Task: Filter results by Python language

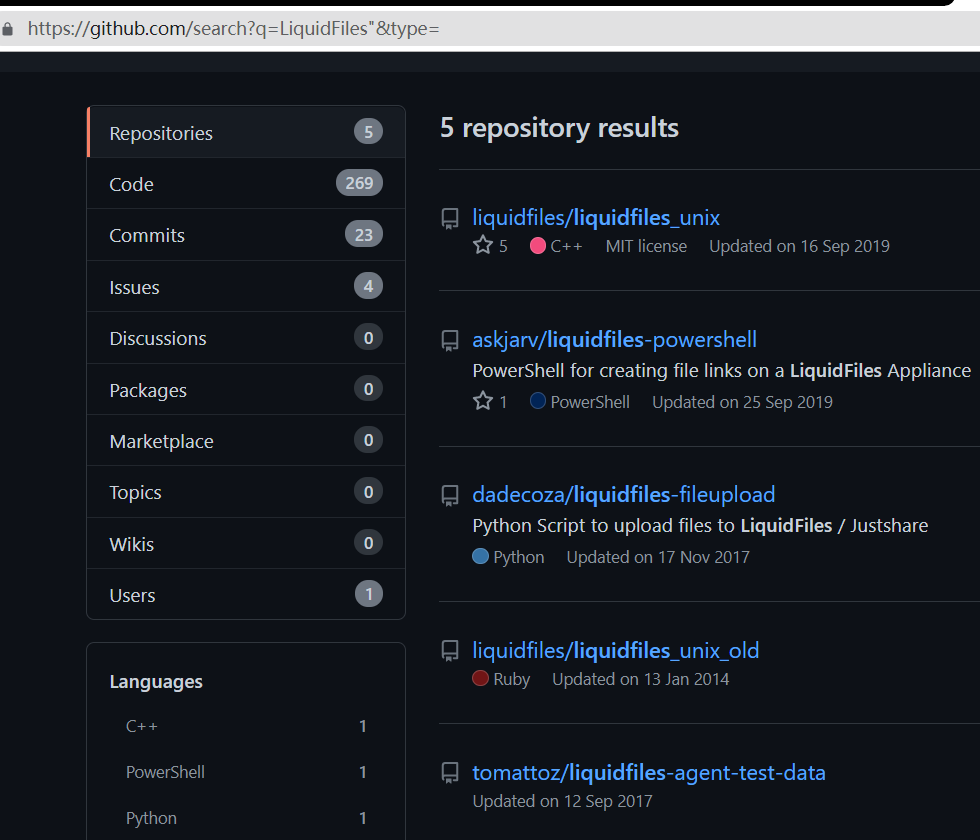Action: coord(246,818)
